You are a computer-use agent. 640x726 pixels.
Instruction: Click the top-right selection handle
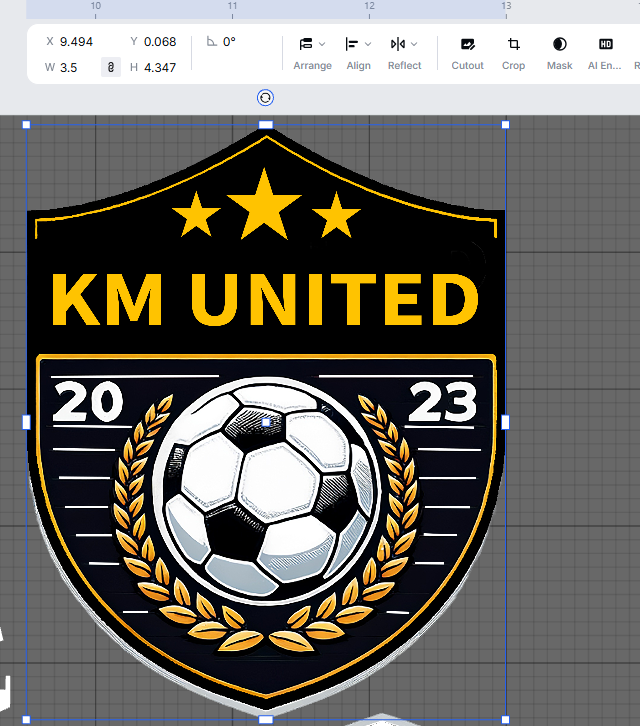(x=505, y=125)
